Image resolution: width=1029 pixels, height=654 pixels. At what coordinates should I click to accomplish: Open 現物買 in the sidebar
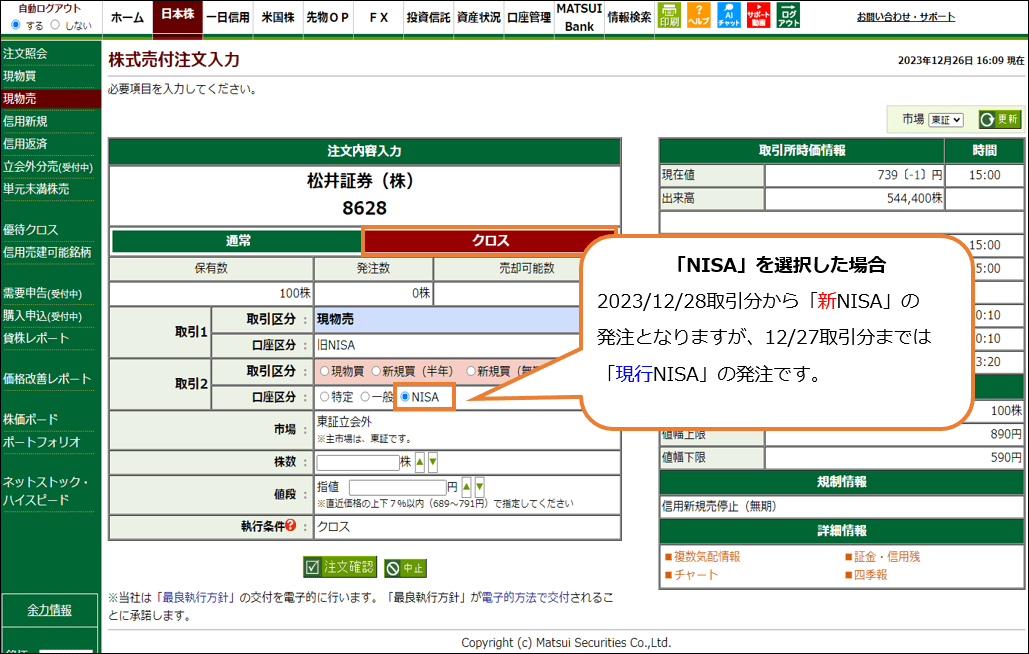[x=19, y=76]
